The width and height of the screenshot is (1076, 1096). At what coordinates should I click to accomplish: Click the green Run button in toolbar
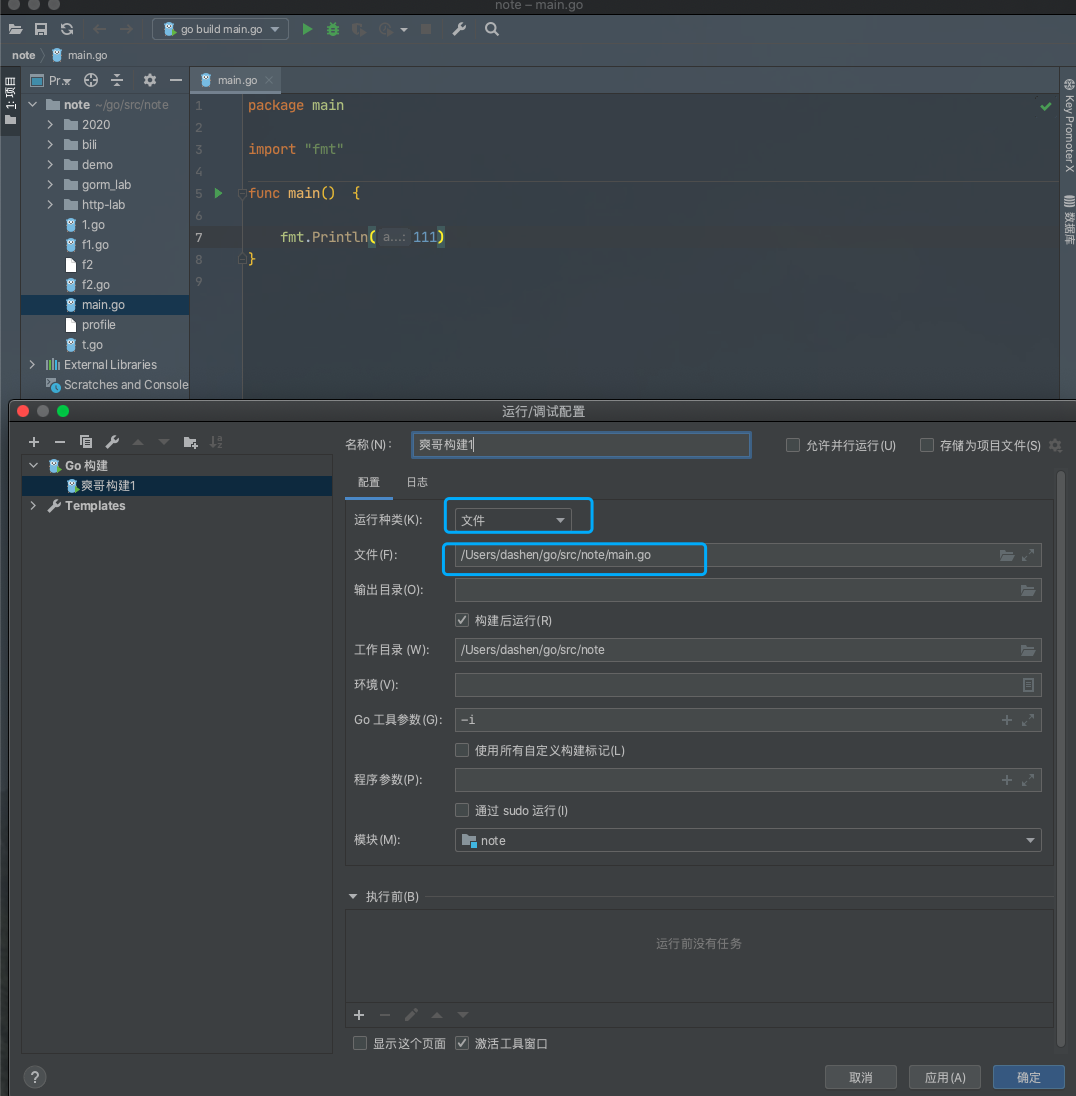pyautogui.click(x=308, y=30)
